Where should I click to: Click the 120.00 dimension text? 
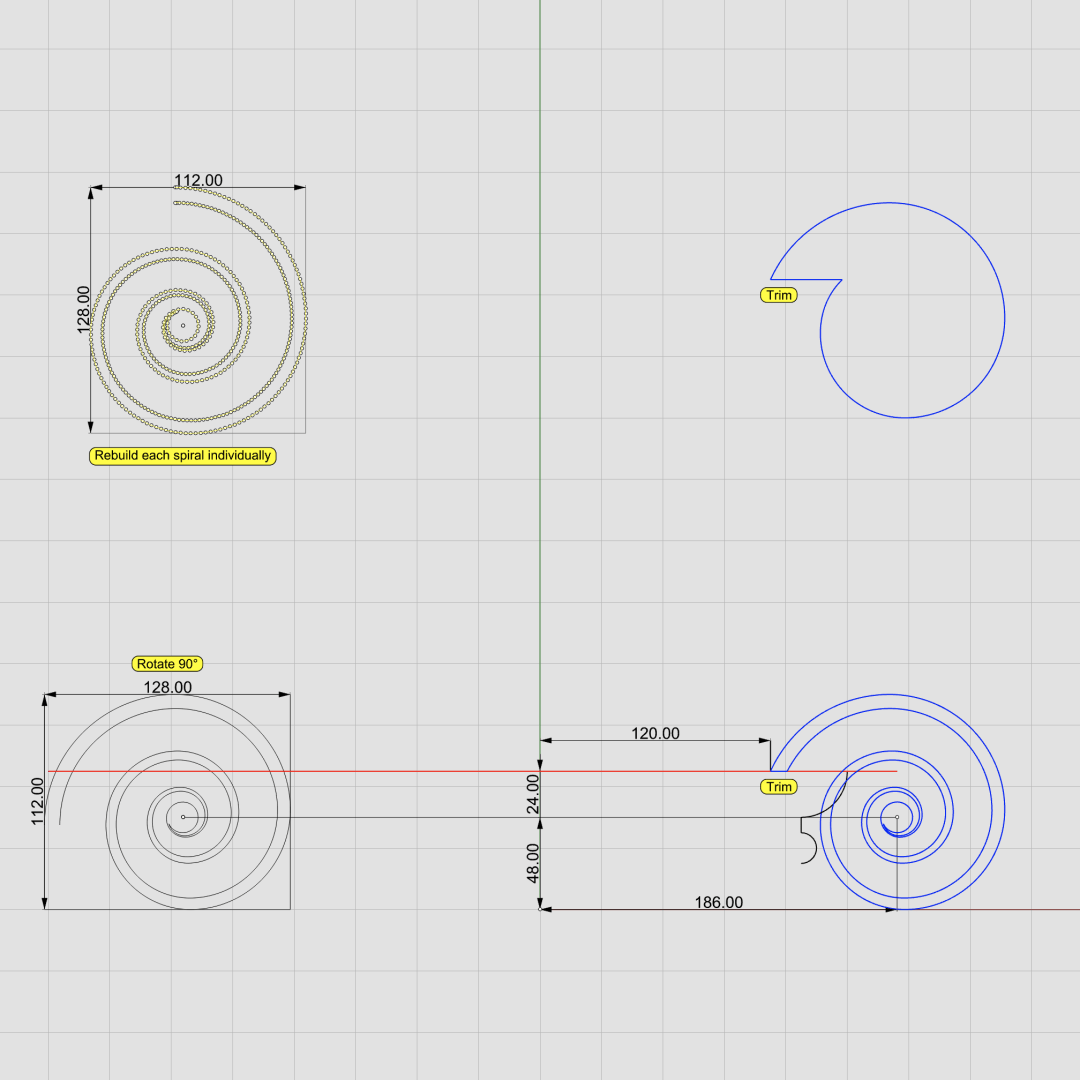click(x=655, y=734)
